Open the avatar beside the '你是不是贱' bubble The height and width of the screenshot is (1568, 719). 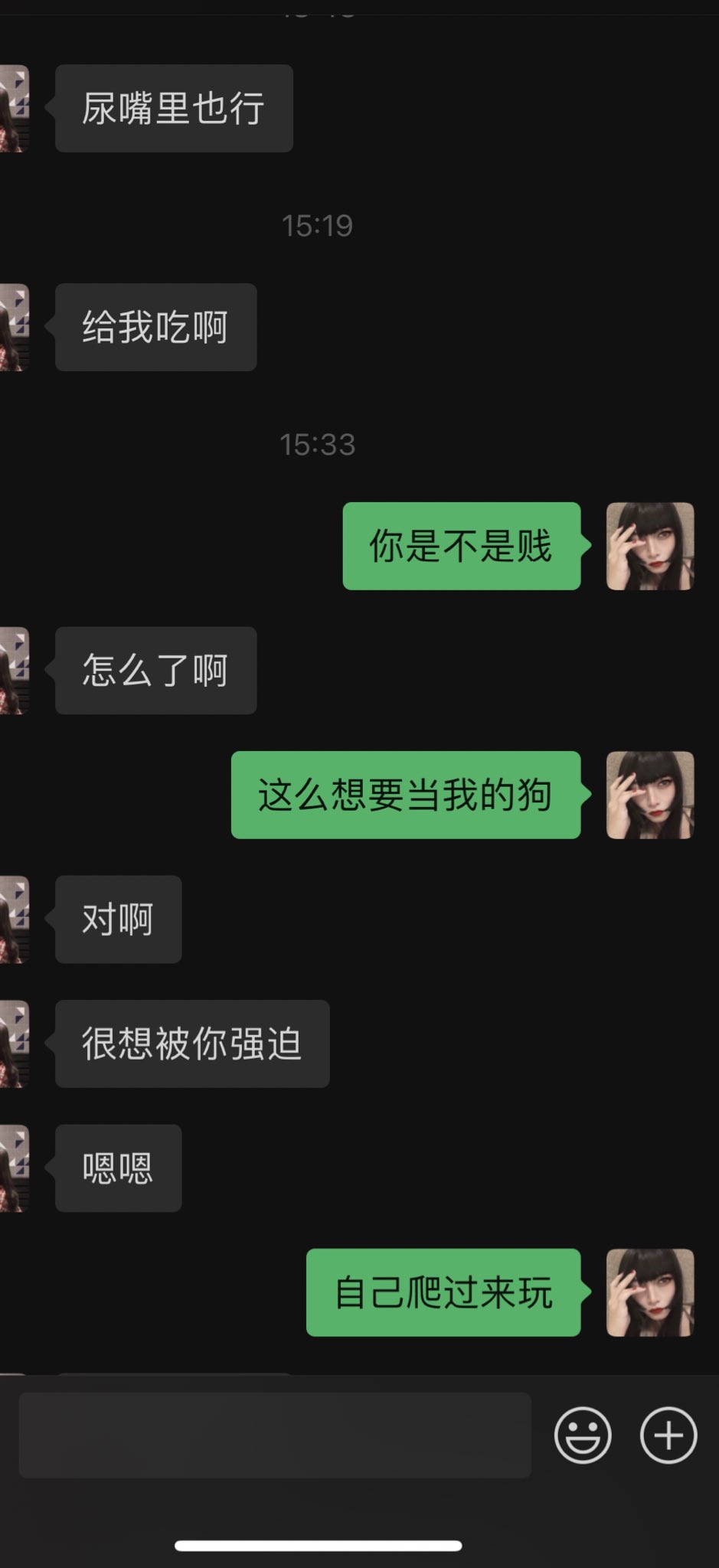(x=650, y=546)
